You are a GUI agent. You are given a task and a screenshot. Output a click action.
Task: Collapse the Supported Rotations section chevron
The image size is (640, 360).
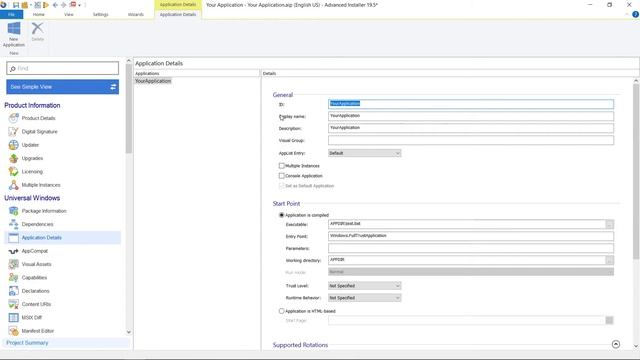[616, 344]
